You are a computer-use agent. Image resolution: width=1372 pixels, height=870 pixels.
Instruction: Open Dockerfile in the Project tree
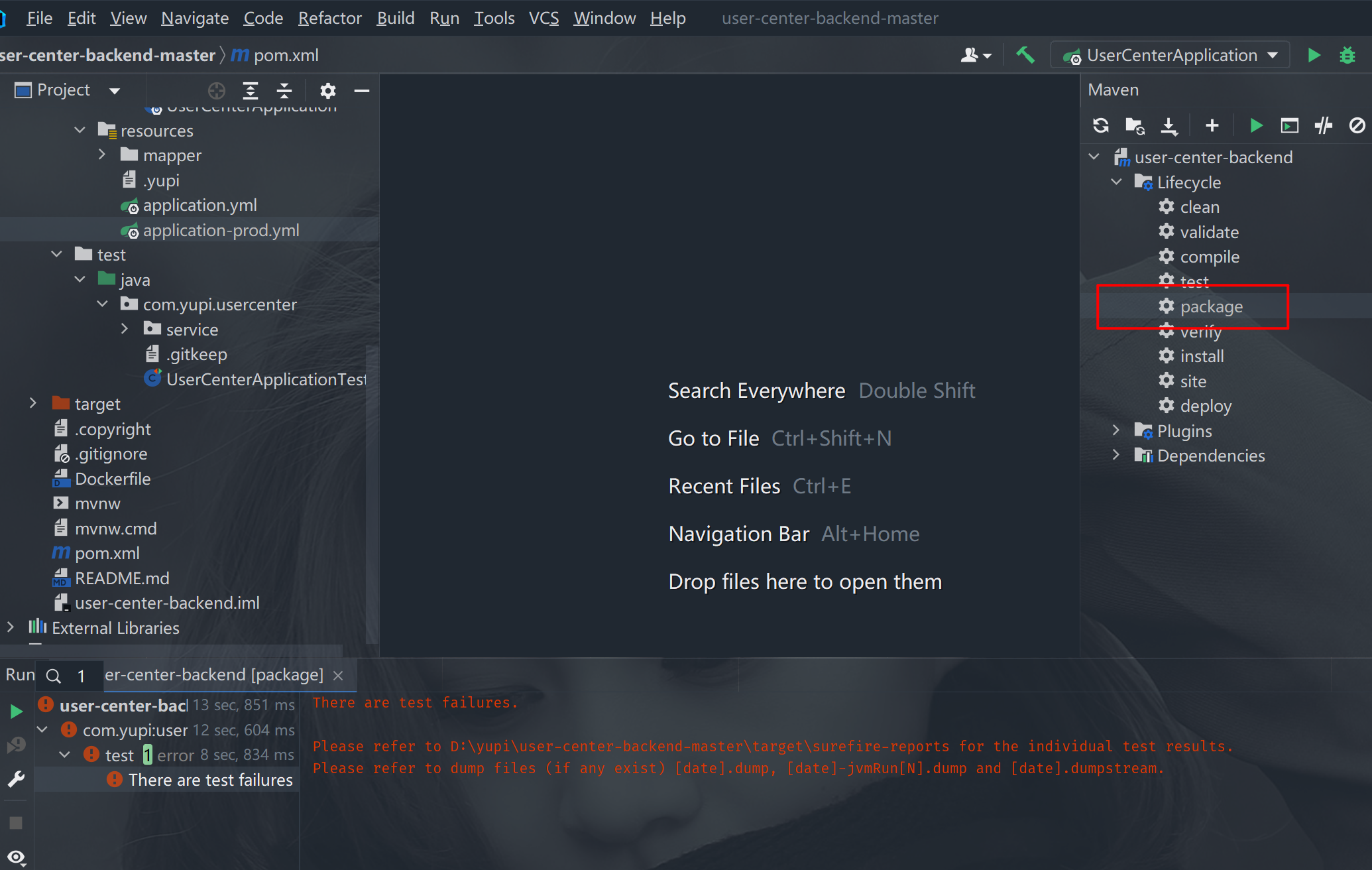(x=113, y=479)
